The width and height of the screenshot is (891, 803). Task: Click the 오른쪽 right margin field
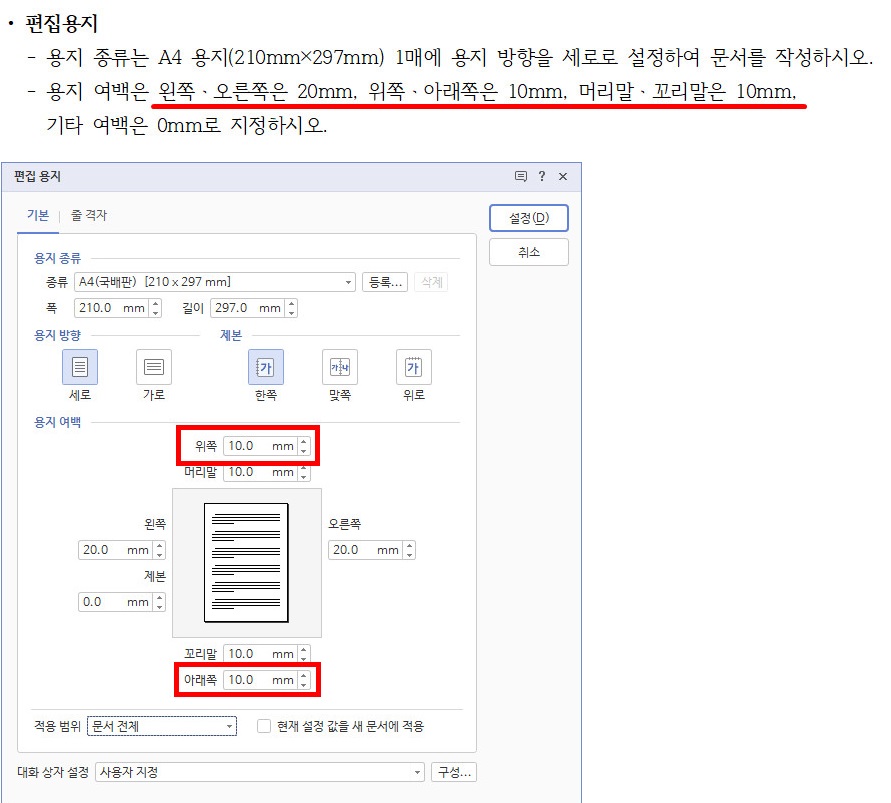366,550
